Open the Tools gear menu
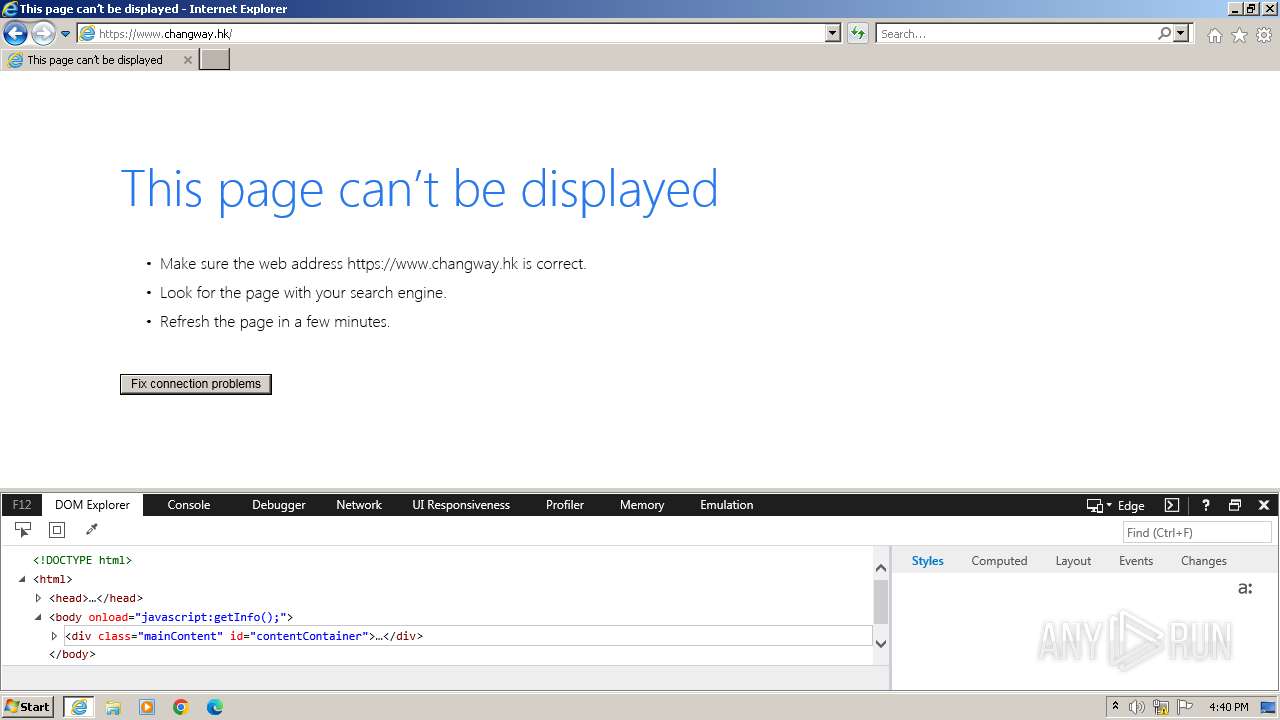This screenshot has height=720, width=1280. pyautogui.click(x=1264, y=35)
